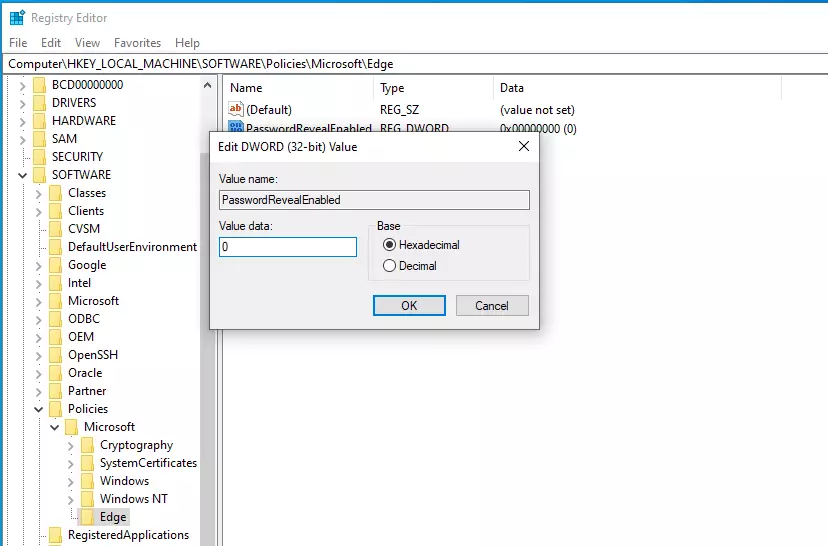Expand the DRIVERS tree node
Viewport: 828px width, 546px height.
click(22, 103)
